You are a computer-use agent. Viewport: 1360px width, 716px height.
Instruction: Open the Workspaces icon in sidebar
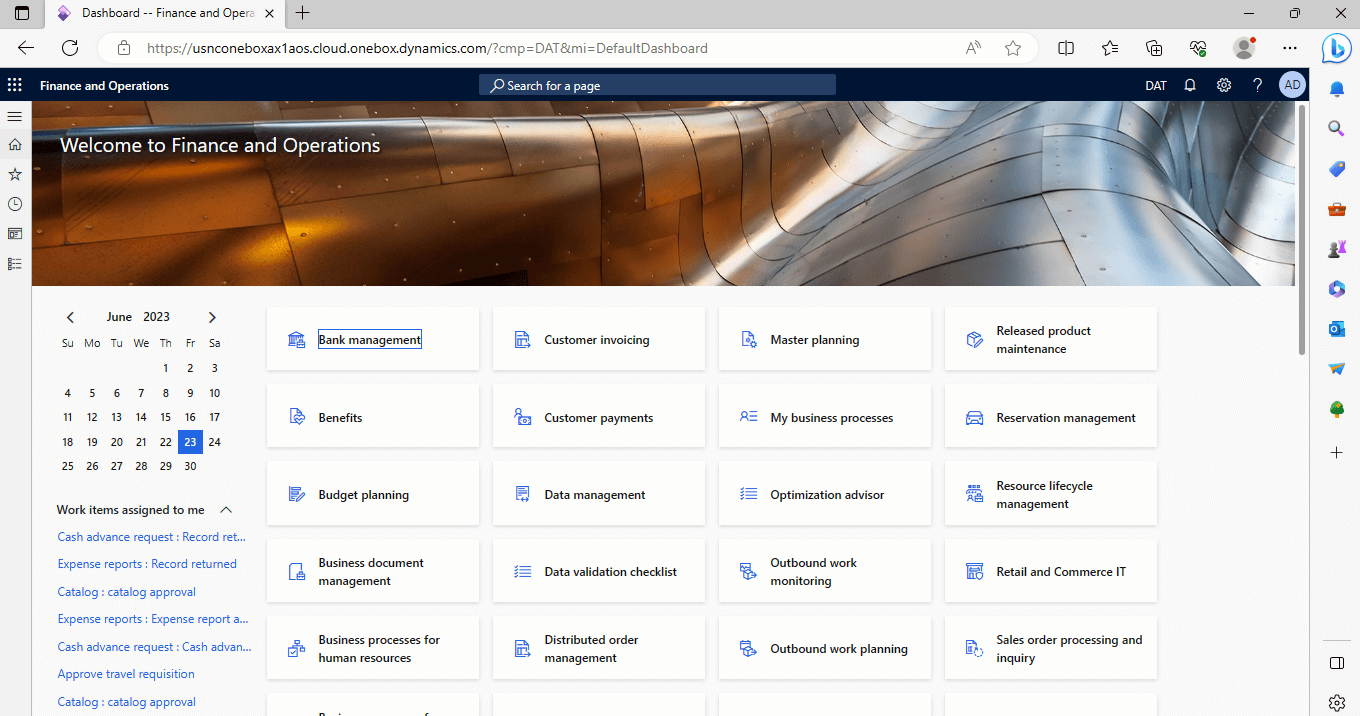pyautogui.click(x=14, y=234)
